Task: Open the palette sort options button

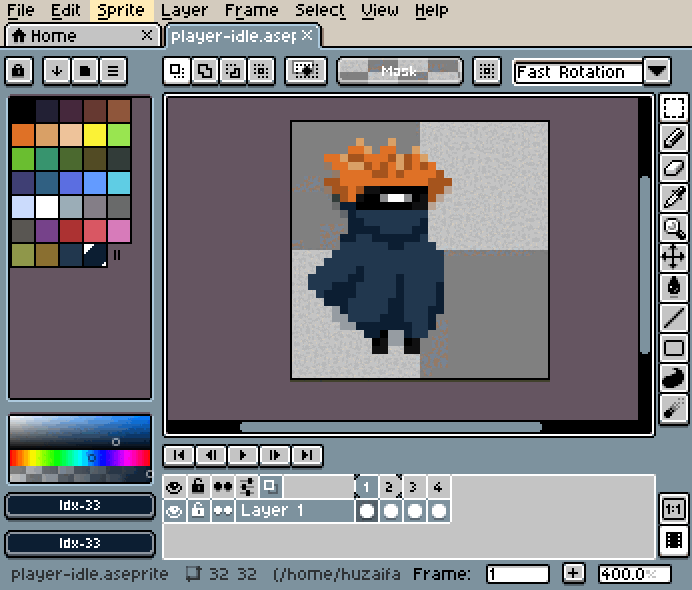Action: point(56,71)
